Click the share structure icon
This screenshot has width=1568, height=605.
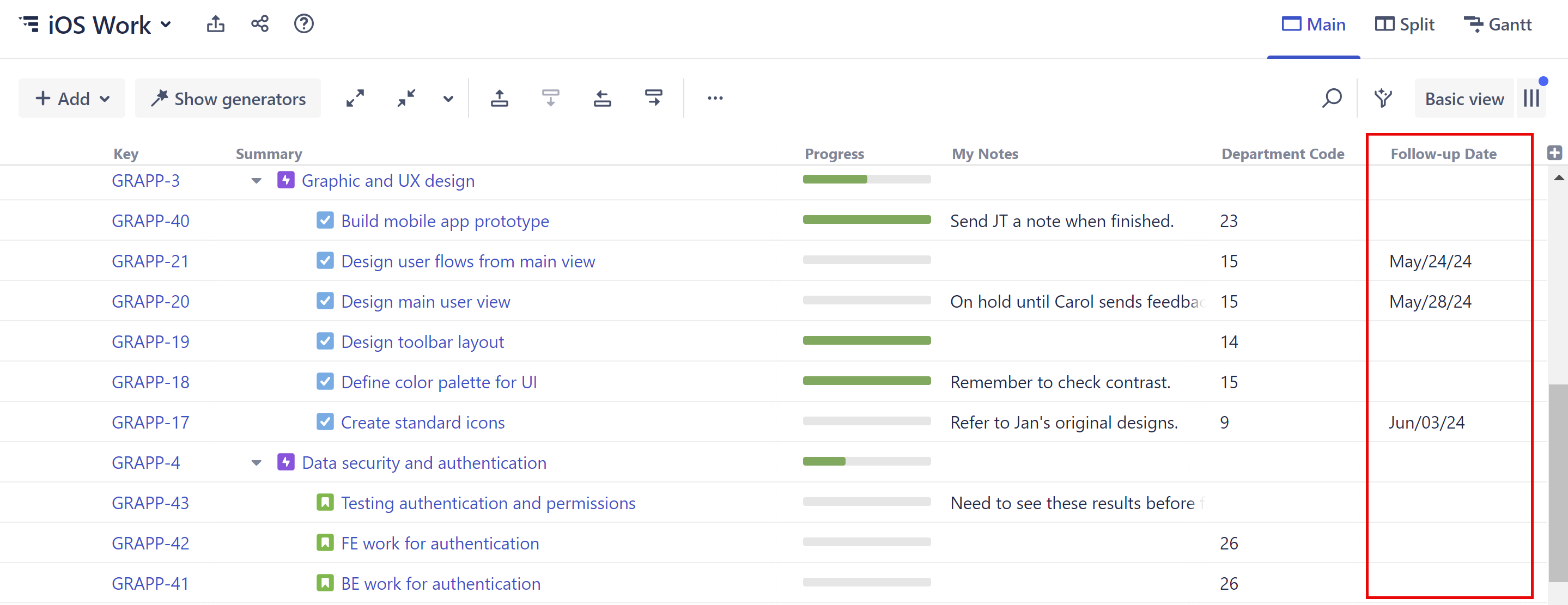(x=260, y=25)
